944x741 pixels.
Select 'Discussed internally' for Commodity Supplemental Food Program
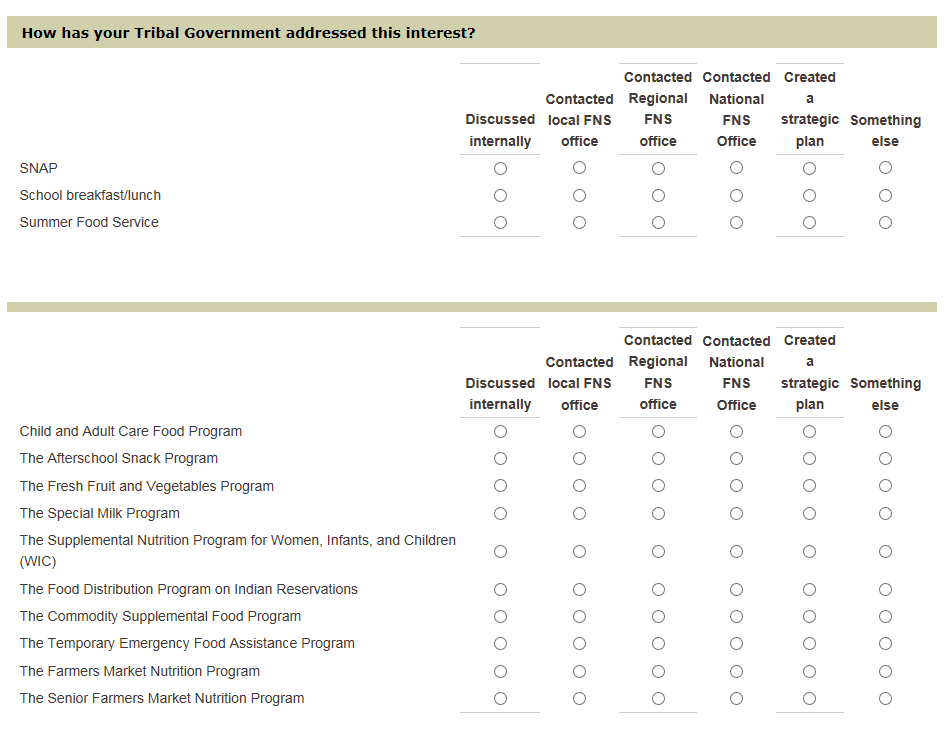[x=500, y=616]
